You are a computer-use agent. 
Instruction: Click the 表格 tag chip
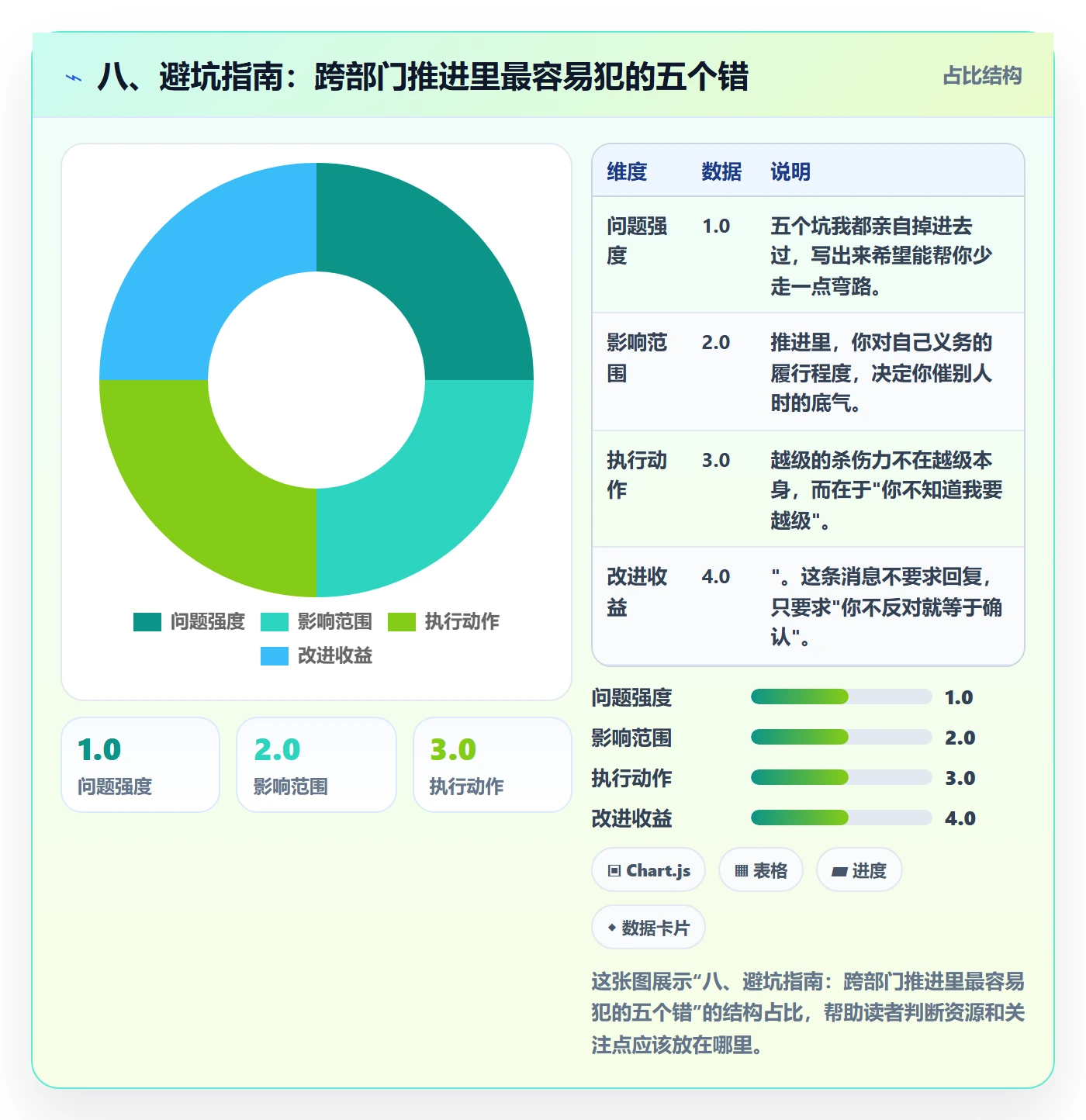(x=761, y=870)
